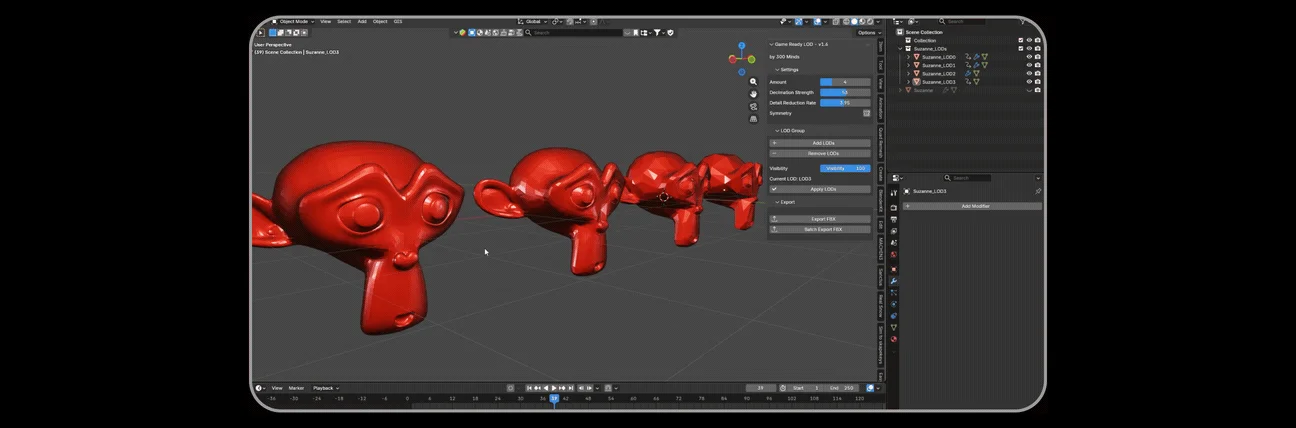Select Suzanne_LOD2 in the outliner
The image size is (1296, 428).
click(x=938, y=74)
